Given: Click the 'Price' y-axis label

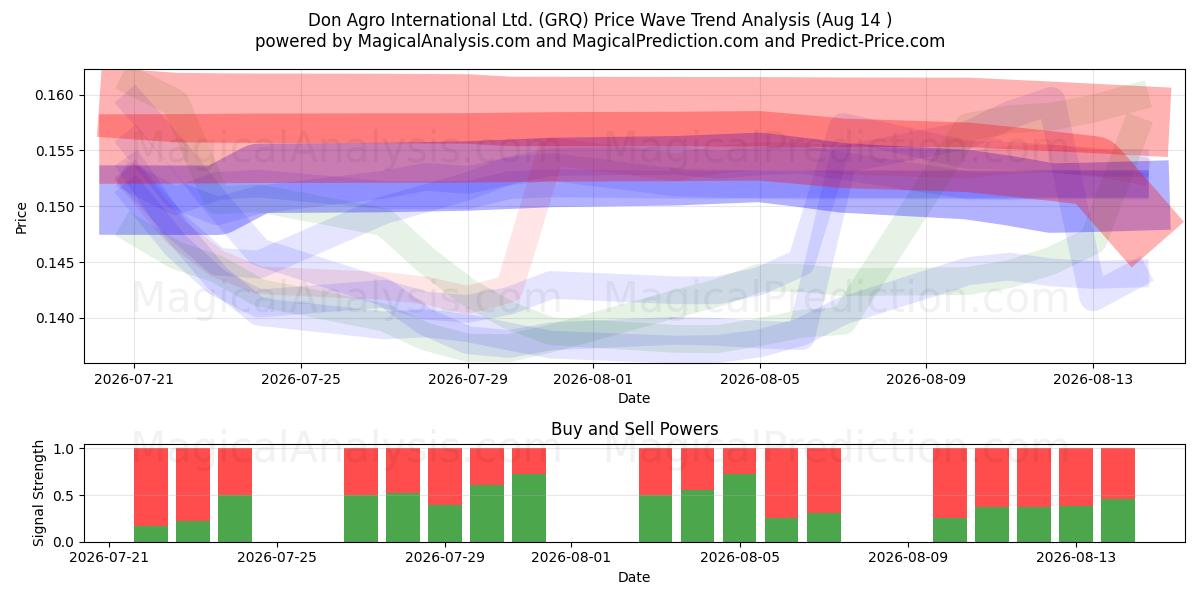Looking at the screenshot, I should tap(22, 217).
